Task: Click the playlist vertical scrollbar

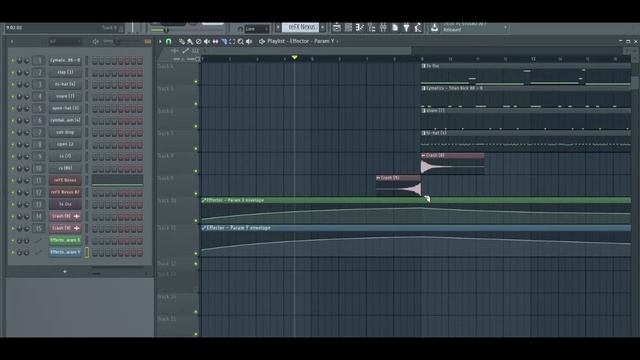Action: tap(635, 82)
